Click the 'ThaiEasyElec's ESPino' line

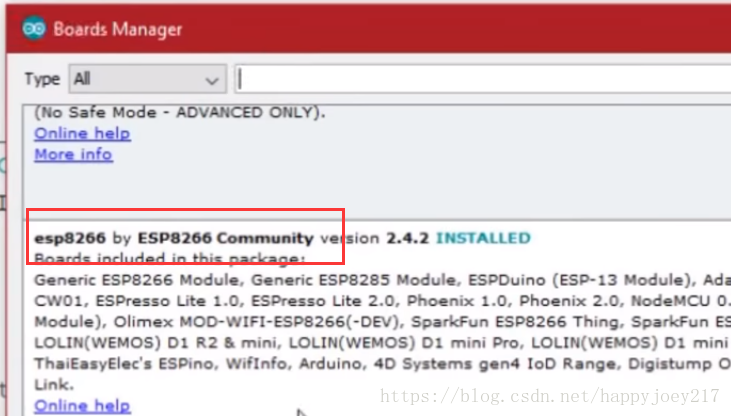click(382, 364)
